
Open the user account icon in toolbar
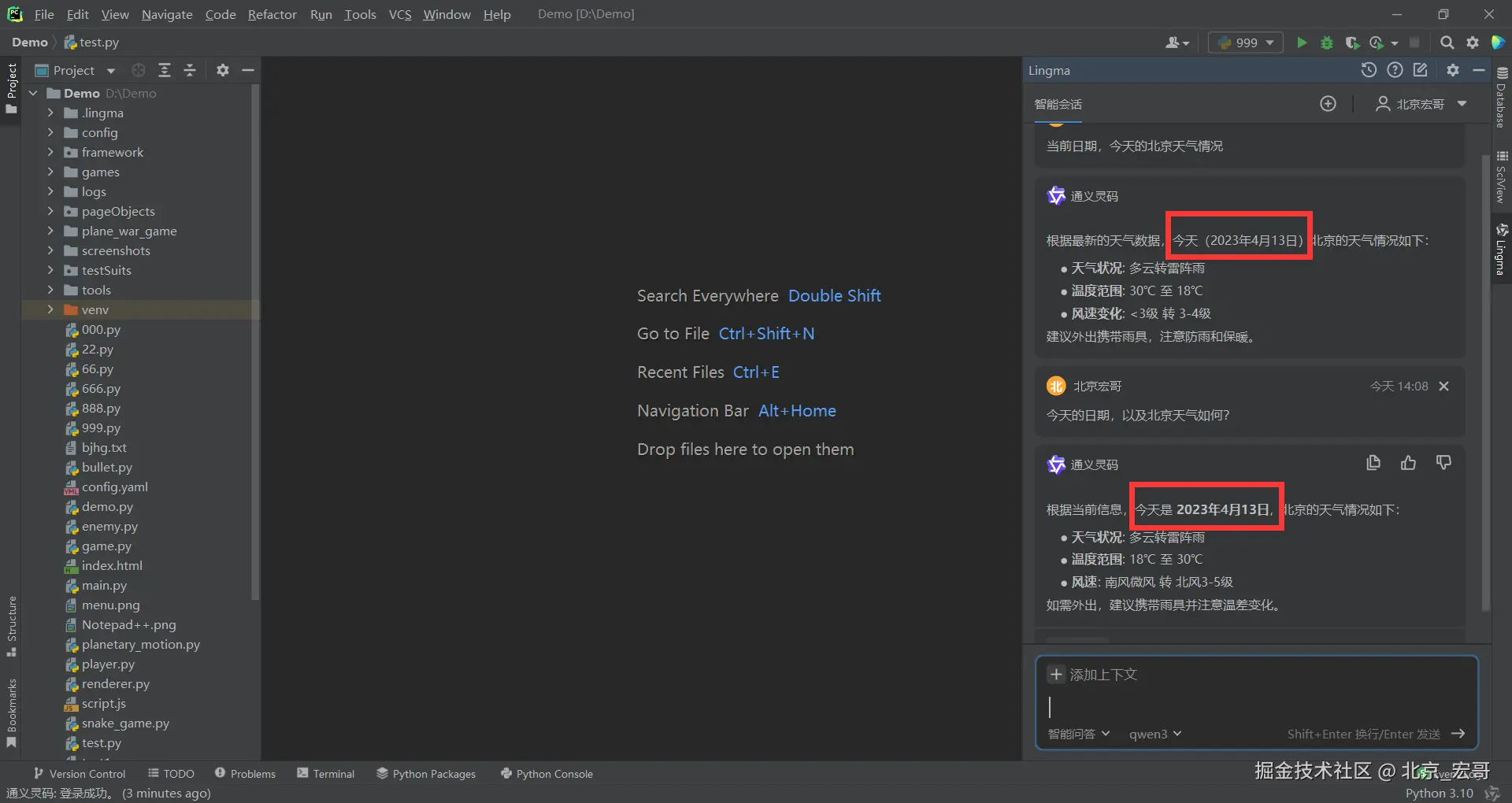tap(1177, 43)
